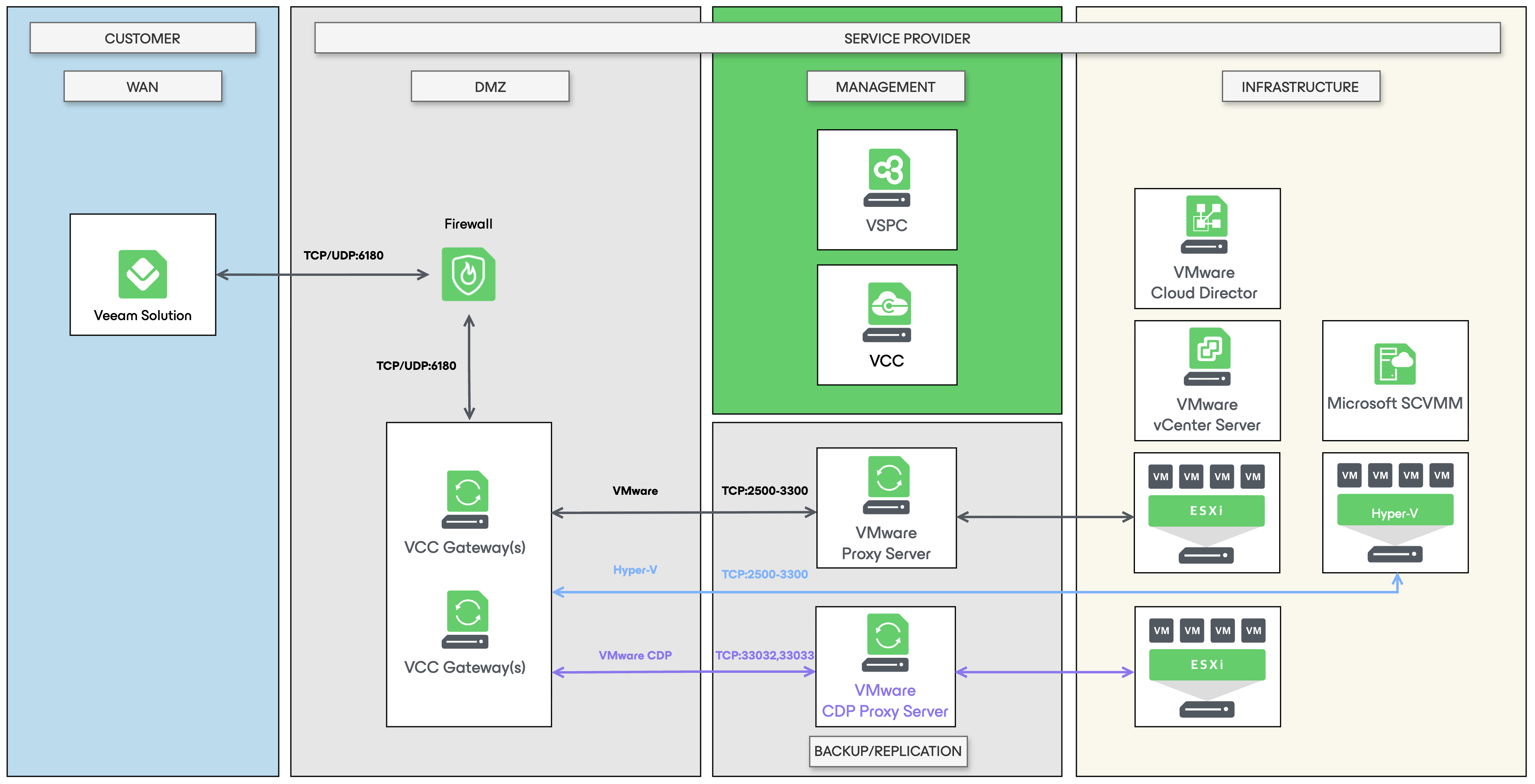1535x784 pixels.
Task: Click the VMware CDP Proxy Server icon
Action: (x=885, y=642)
